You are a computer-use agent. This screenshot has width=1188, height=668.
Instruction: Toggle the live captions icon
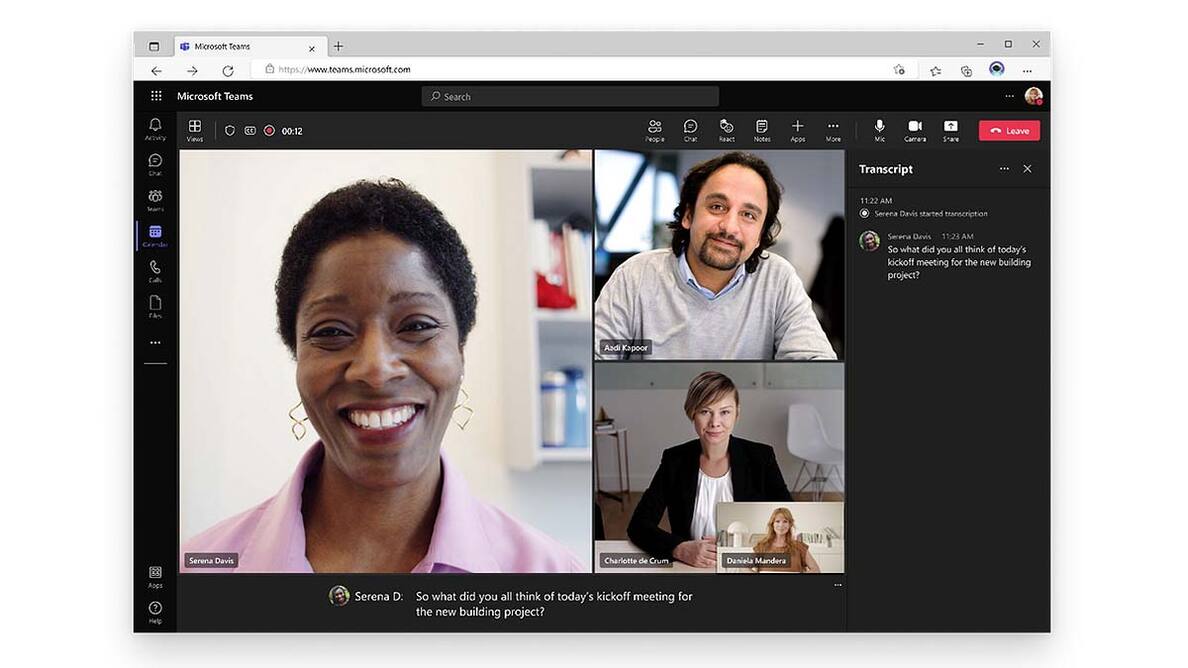[250, 131]
